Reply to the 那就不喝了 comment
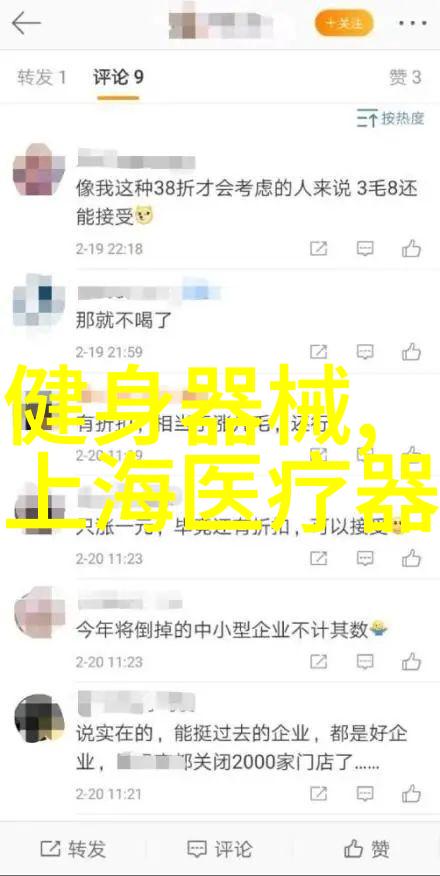The image size is (440, 876). [365, 352]
